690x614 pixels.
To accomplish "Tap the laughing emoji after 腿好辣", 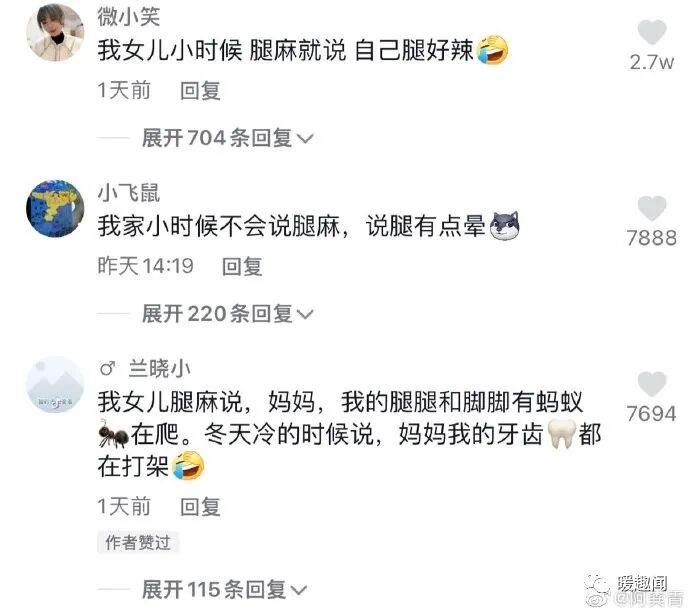I will [x=492, y=49].
